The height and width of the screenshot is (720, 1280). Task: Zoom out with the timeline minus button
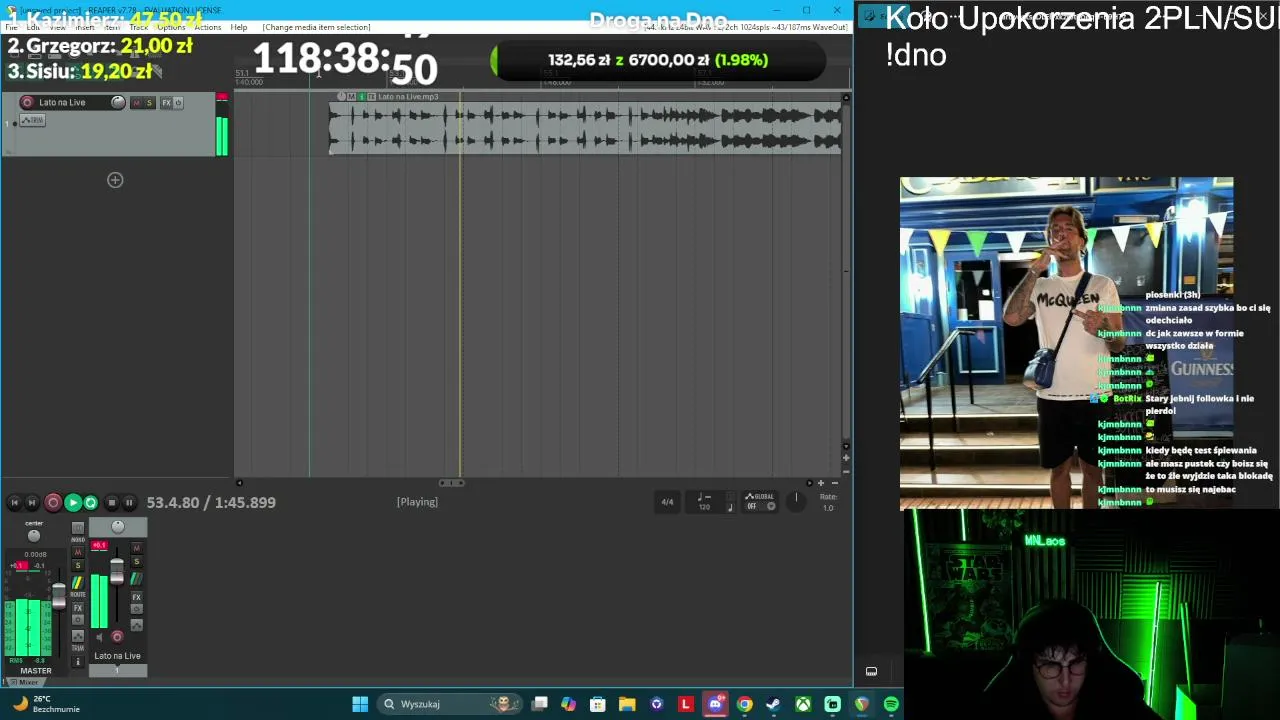pyautogui.click(x=835, y=483)
